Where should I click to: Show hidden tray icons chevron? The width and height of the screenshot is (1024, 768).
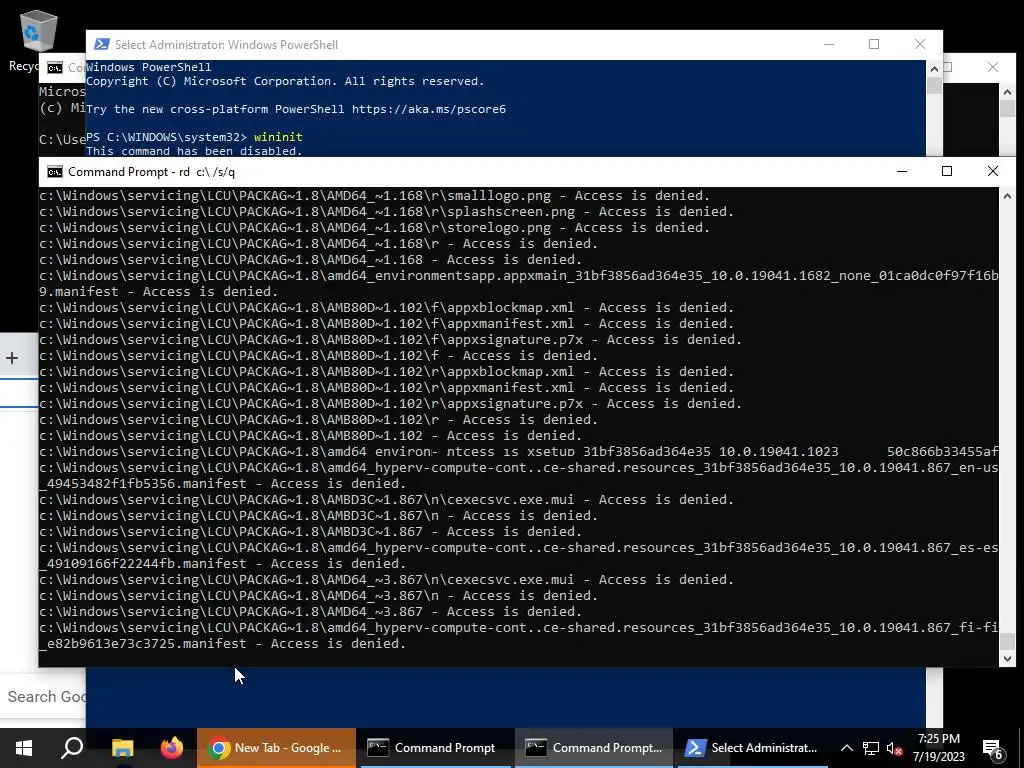(x=846, y=748)
